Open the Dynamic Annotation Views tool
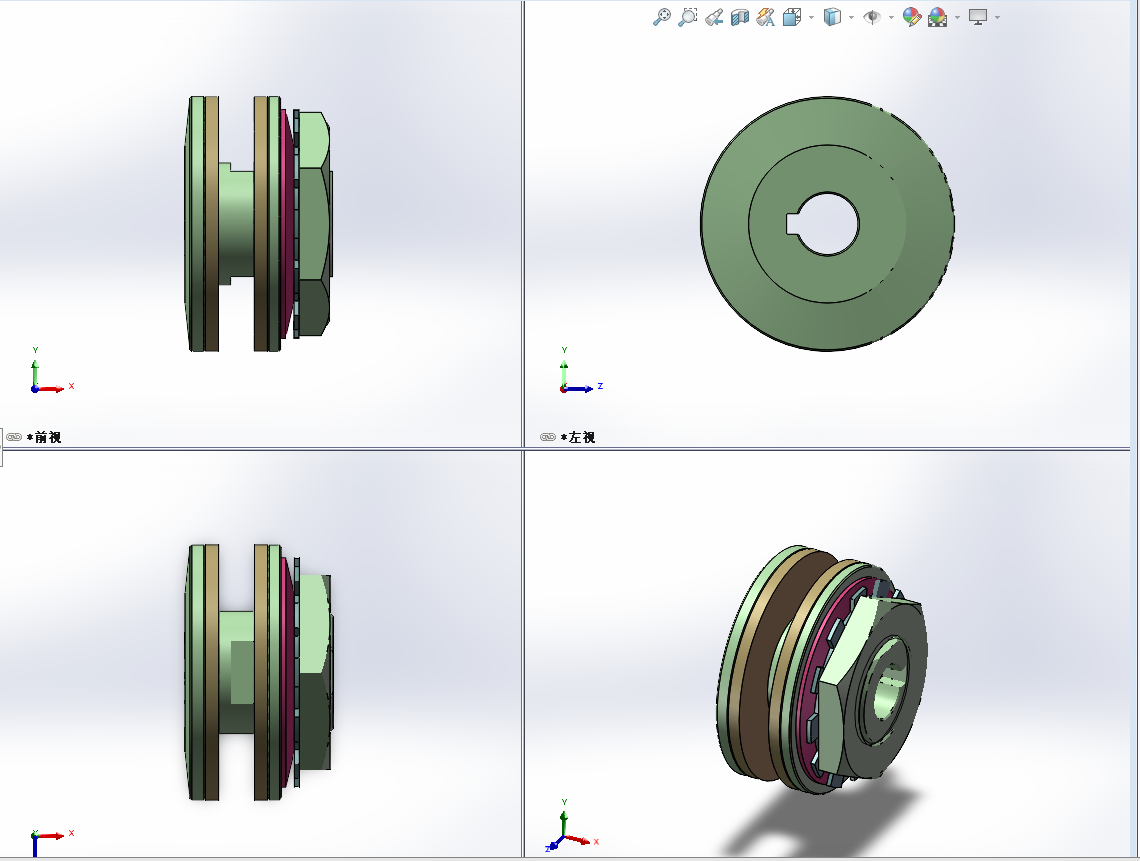This screenshot has width=1140, height=861. click(x=765, y=17)
